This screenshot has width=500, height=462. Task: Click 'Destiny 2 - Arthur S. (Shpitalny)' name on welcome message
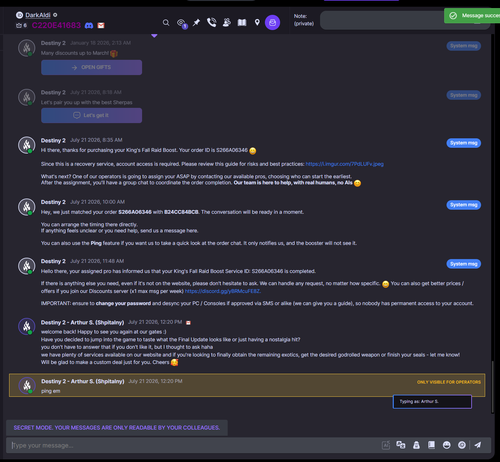pyautogui.click(x=82, y=322)
